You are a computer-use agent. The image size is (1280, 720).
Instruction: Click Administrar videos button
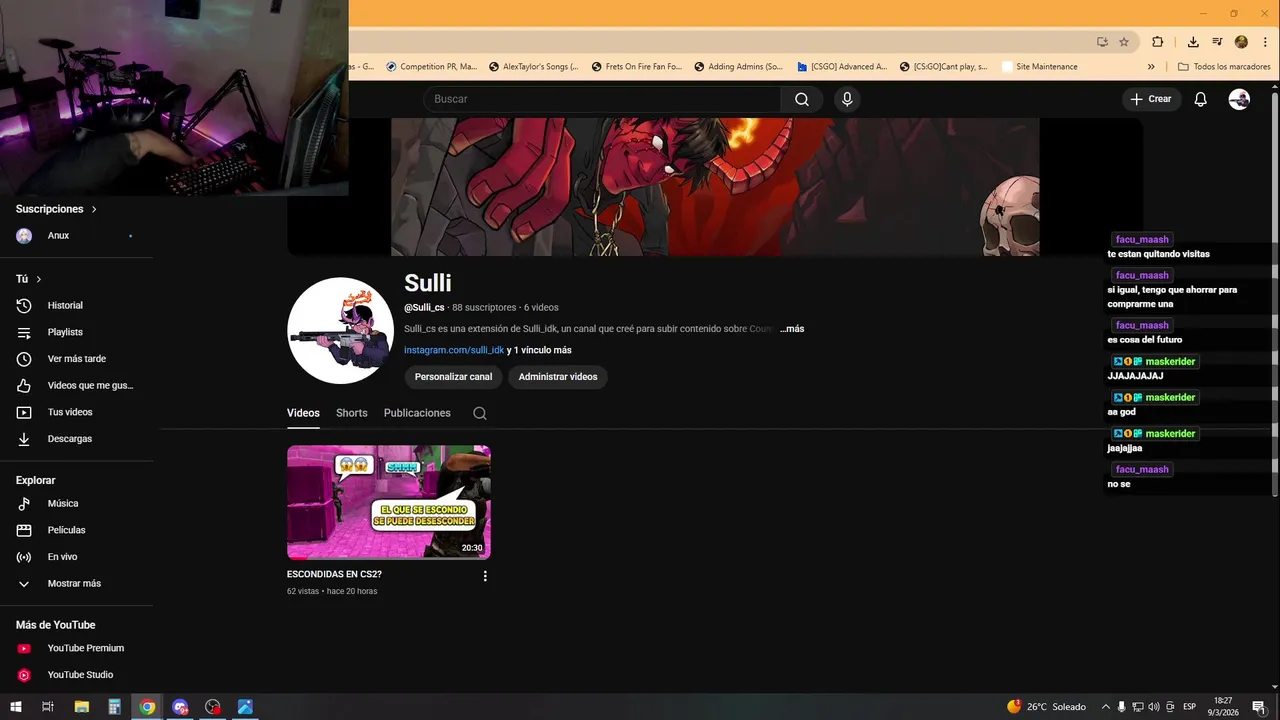coord(558,377)
